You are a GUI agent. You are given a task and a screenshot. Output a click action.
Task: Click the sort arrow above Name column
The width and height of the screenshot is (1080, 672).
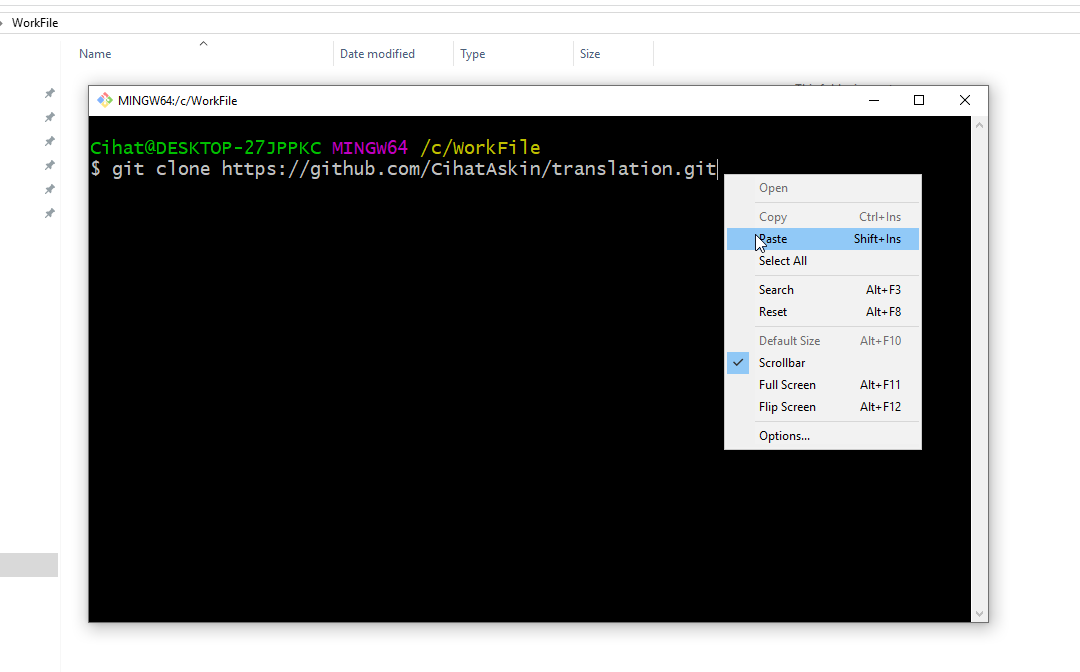click(x=203, y=43)
